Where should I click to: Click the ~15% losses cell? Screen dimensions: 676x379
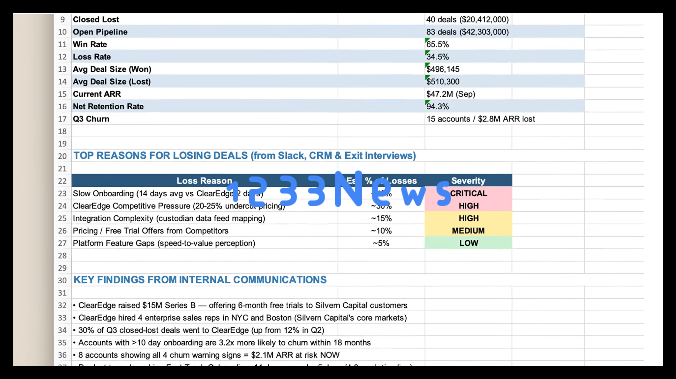point(381,218)
